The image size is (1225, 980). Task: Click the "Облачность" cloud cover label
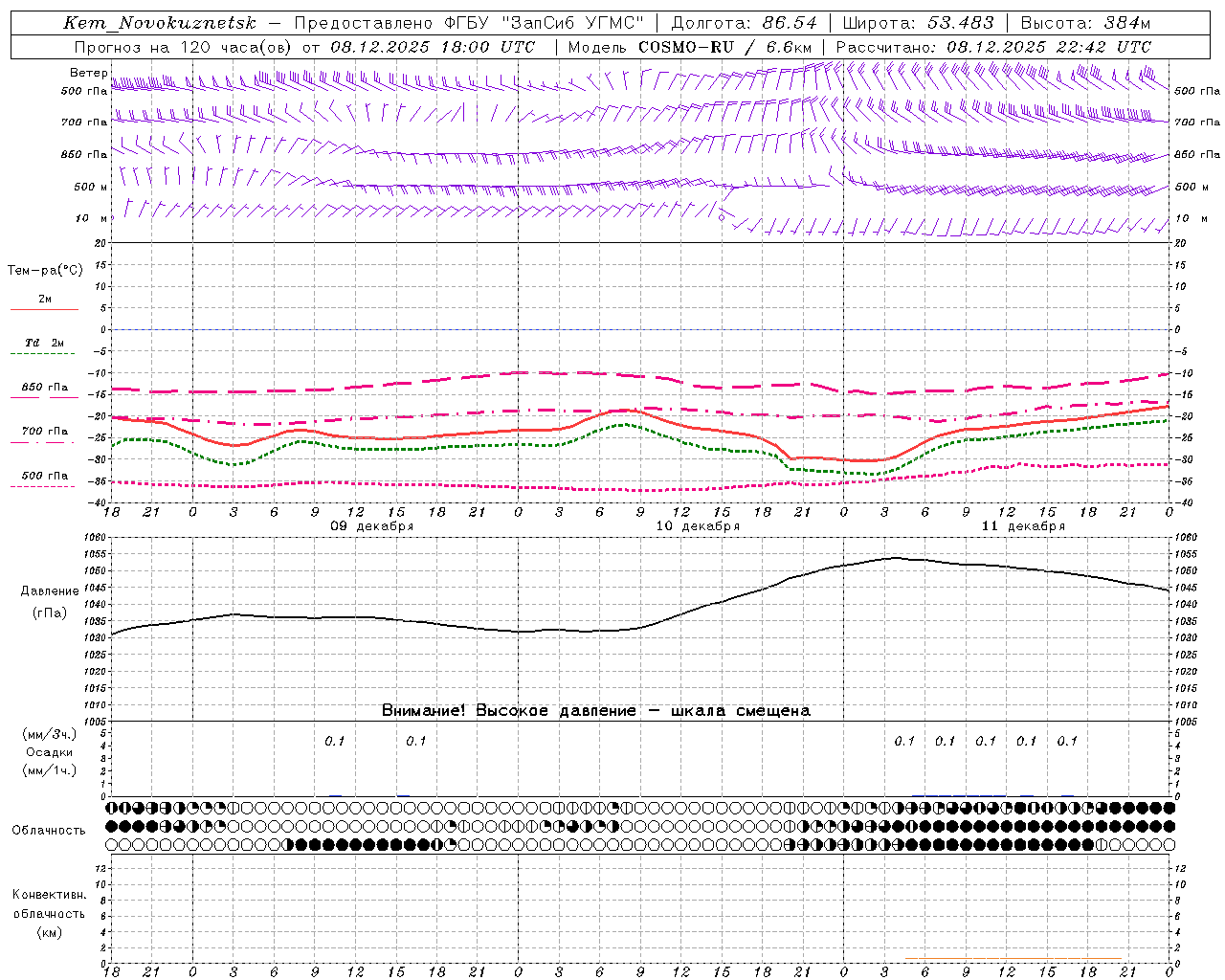coord(49,830)
